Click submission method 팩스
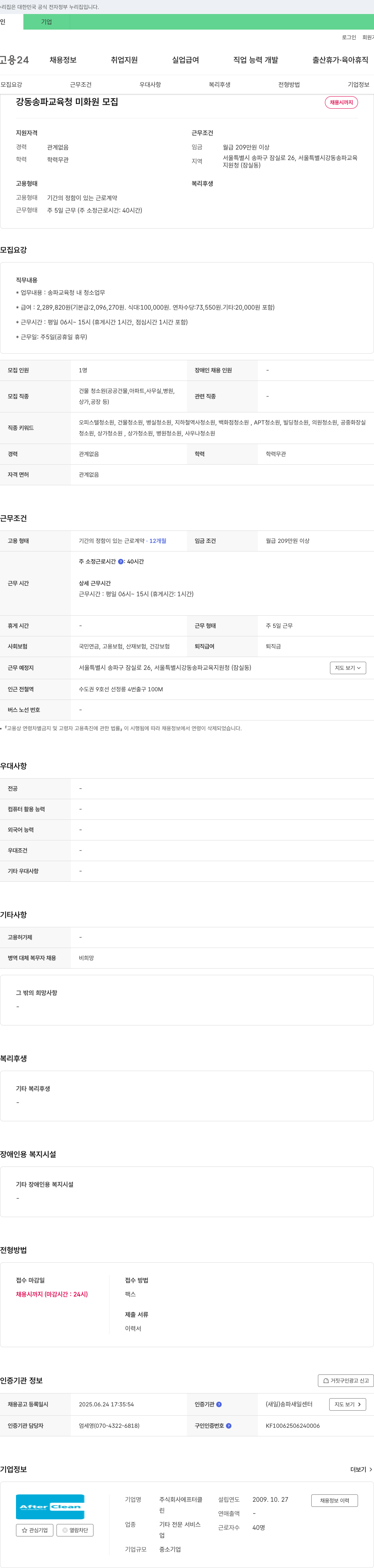The image size is (374, 1568). [131, 1294]
